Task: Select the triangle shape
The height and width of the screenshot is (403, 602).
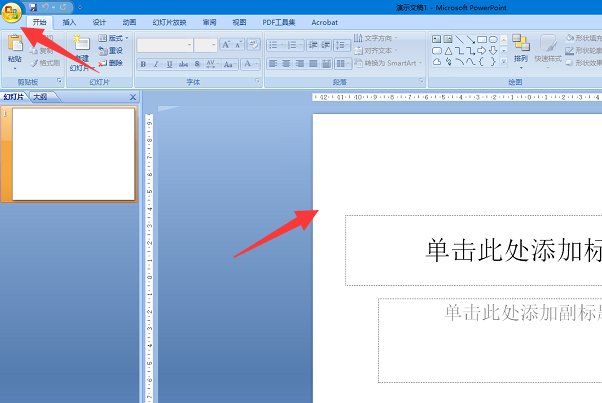Action: point(448,50)
